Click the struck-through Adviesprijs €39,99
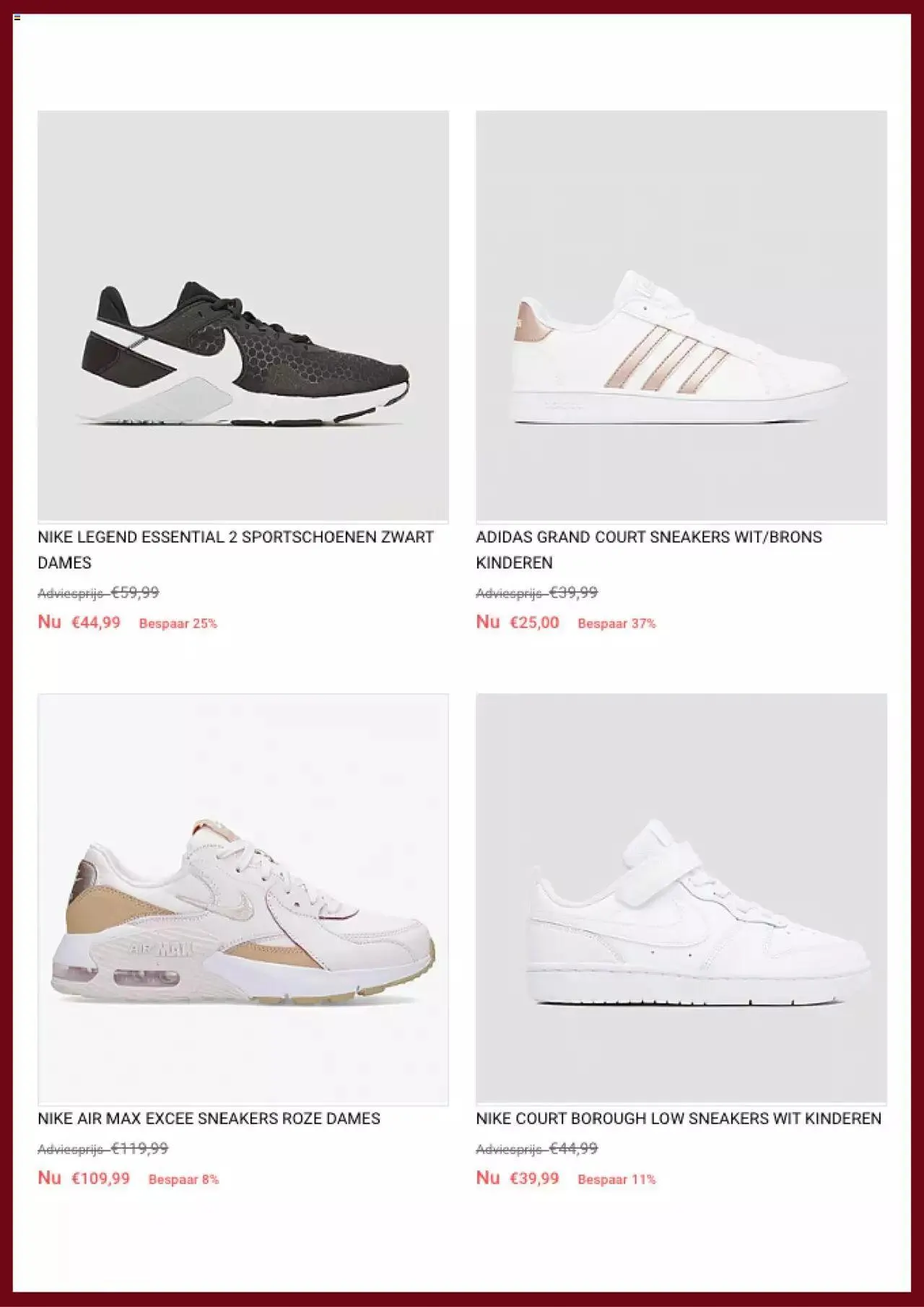The width and height of the screenshot is (924, 1307). [536, 593]
